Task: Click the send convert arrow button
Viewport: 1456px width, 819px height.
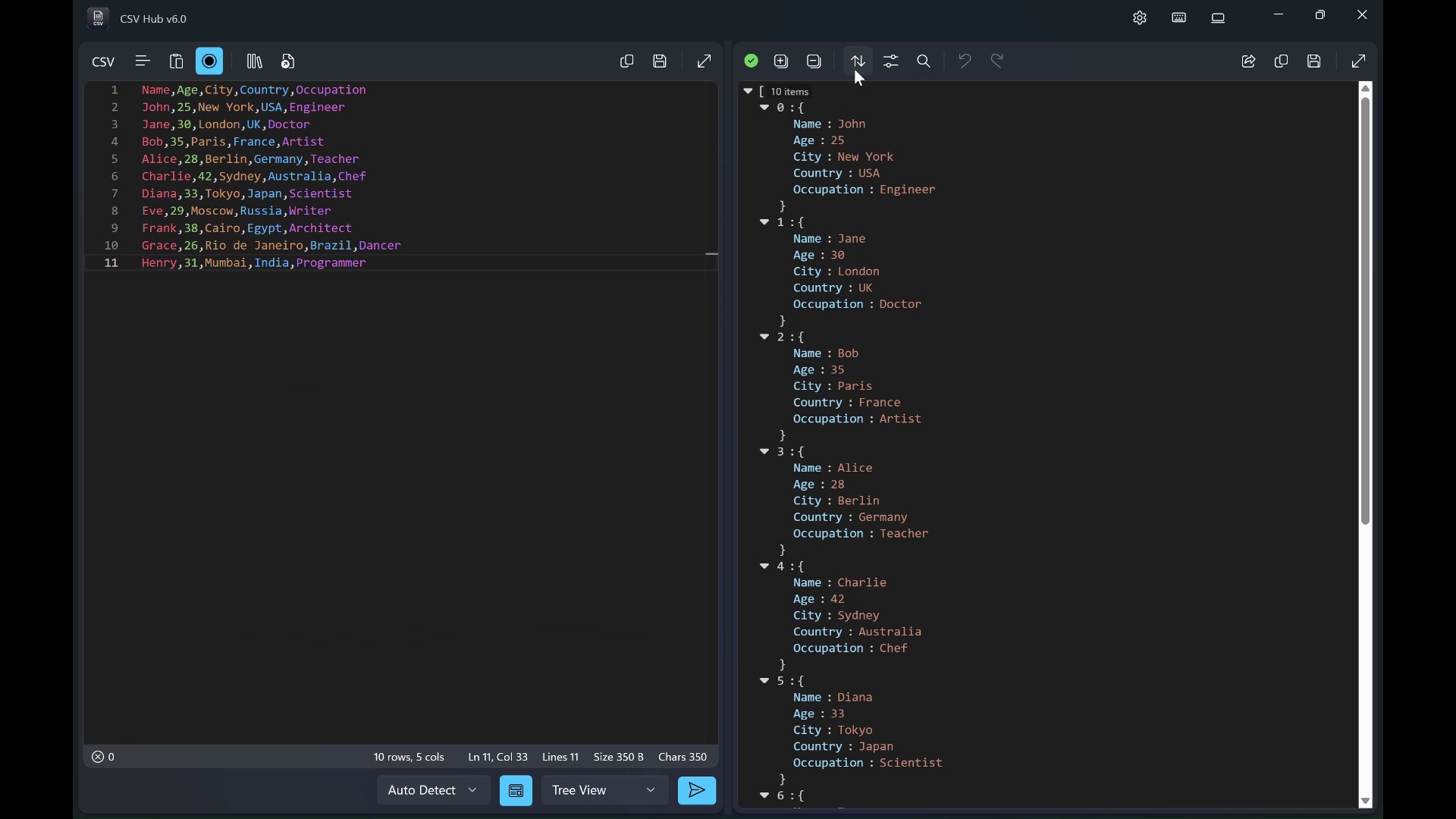Action: coord(698,791)
